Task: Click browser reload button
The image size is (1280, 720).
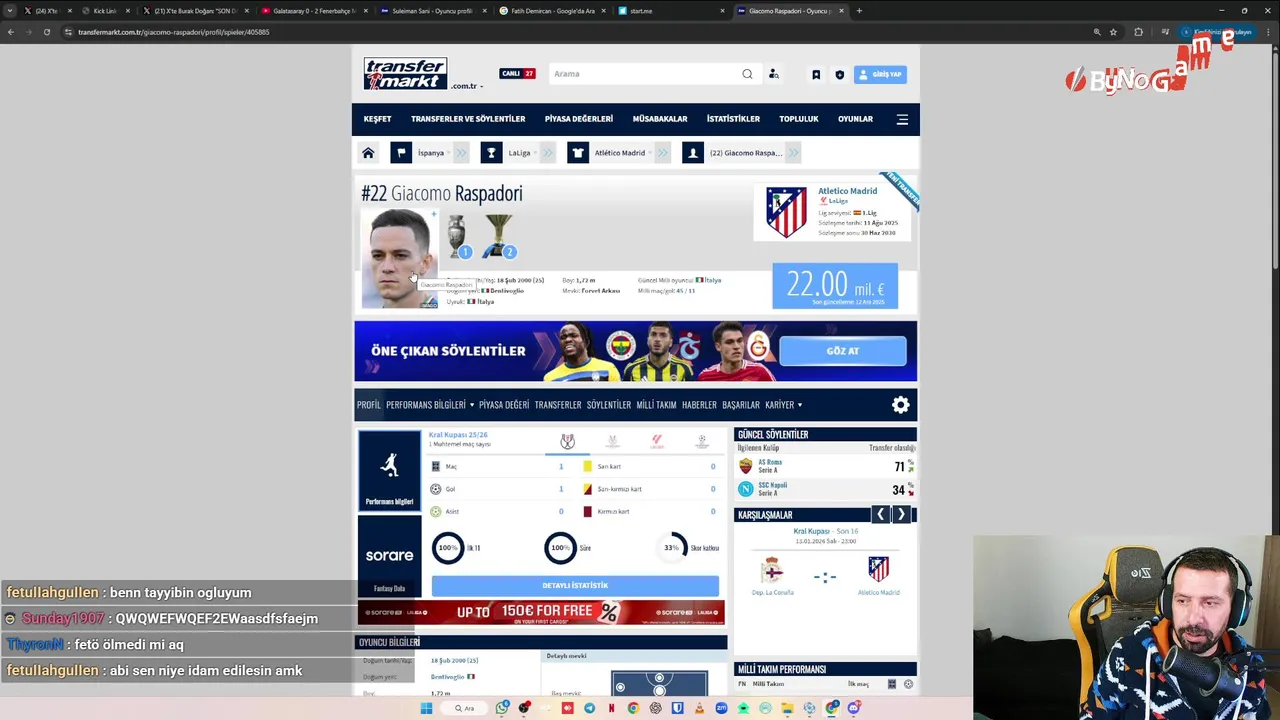Action: (x=46, y=32)
